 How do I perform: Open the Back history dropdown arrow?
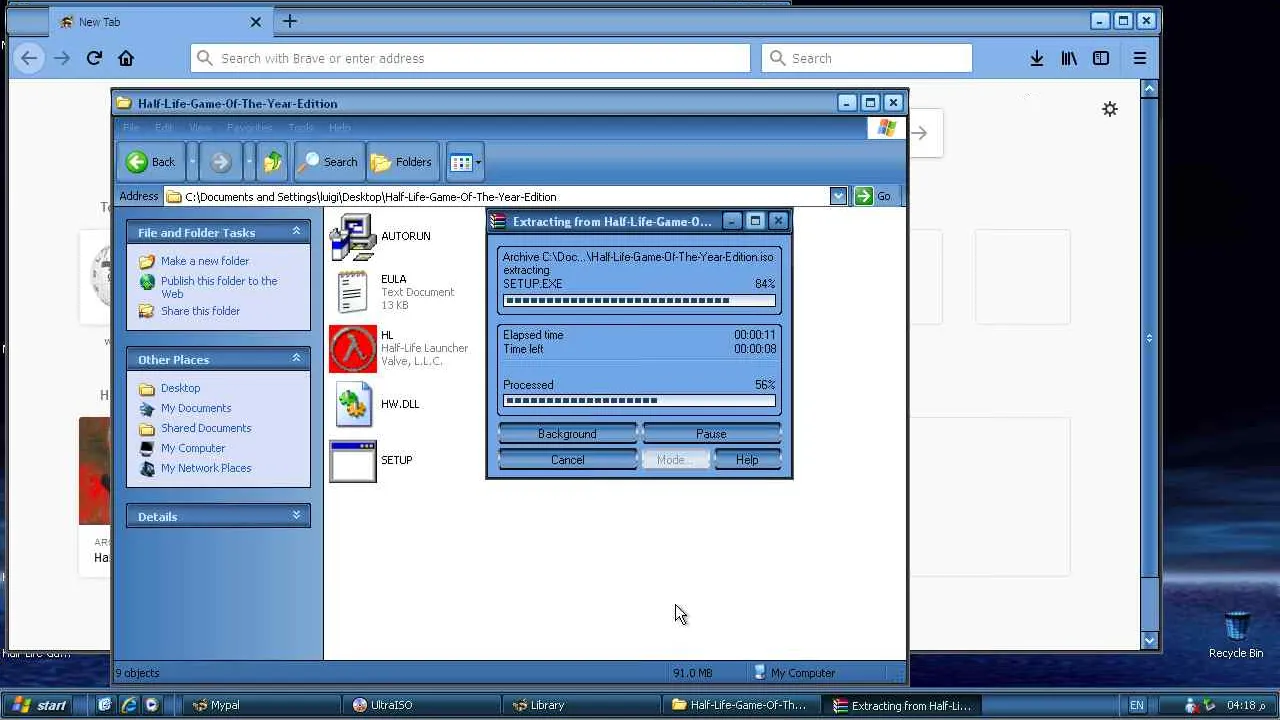pyautogui.click(x=192, y=162)
